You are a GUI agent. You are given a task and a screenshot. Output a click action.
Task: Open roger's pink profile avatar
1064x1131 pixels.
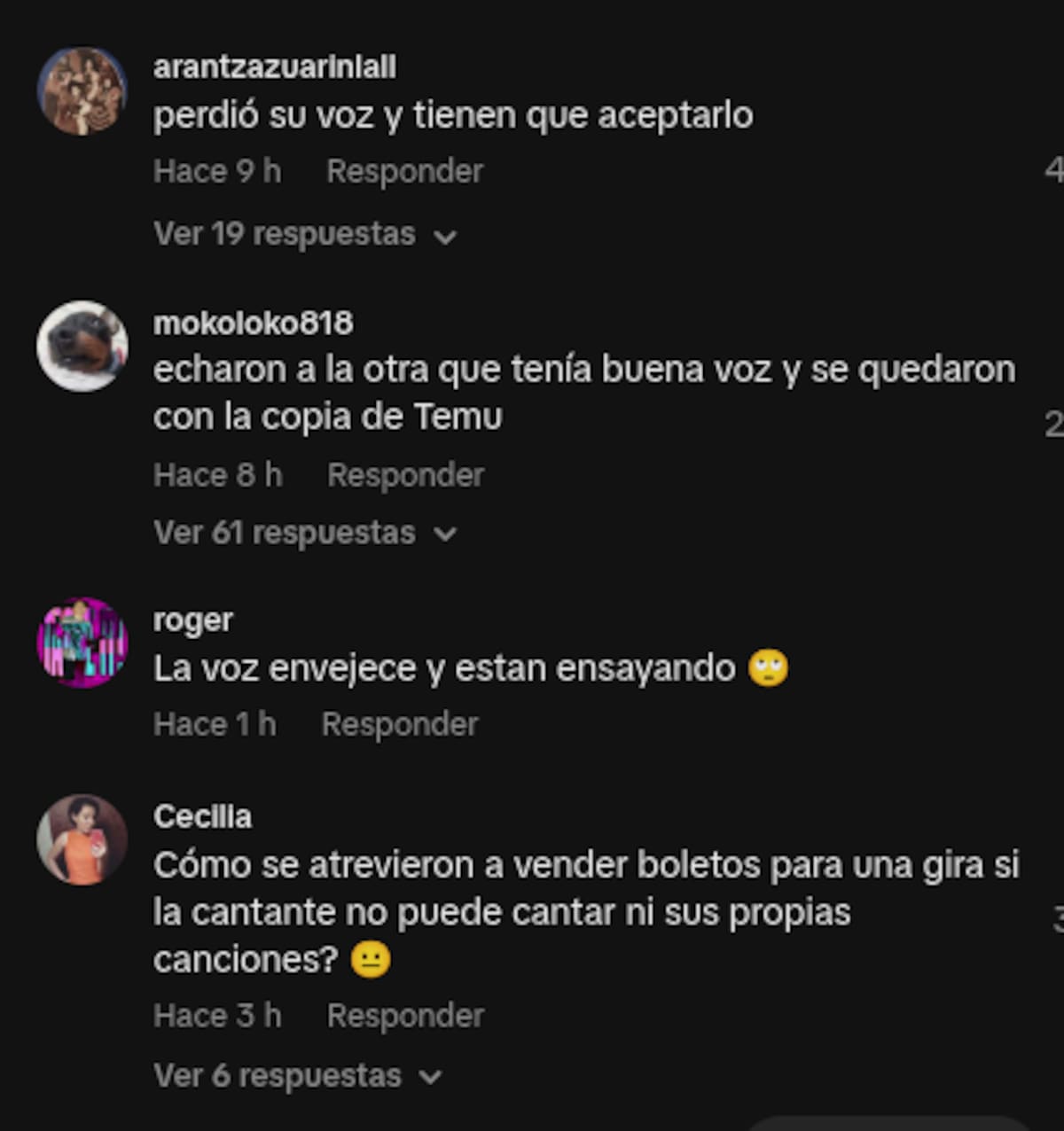82,643
